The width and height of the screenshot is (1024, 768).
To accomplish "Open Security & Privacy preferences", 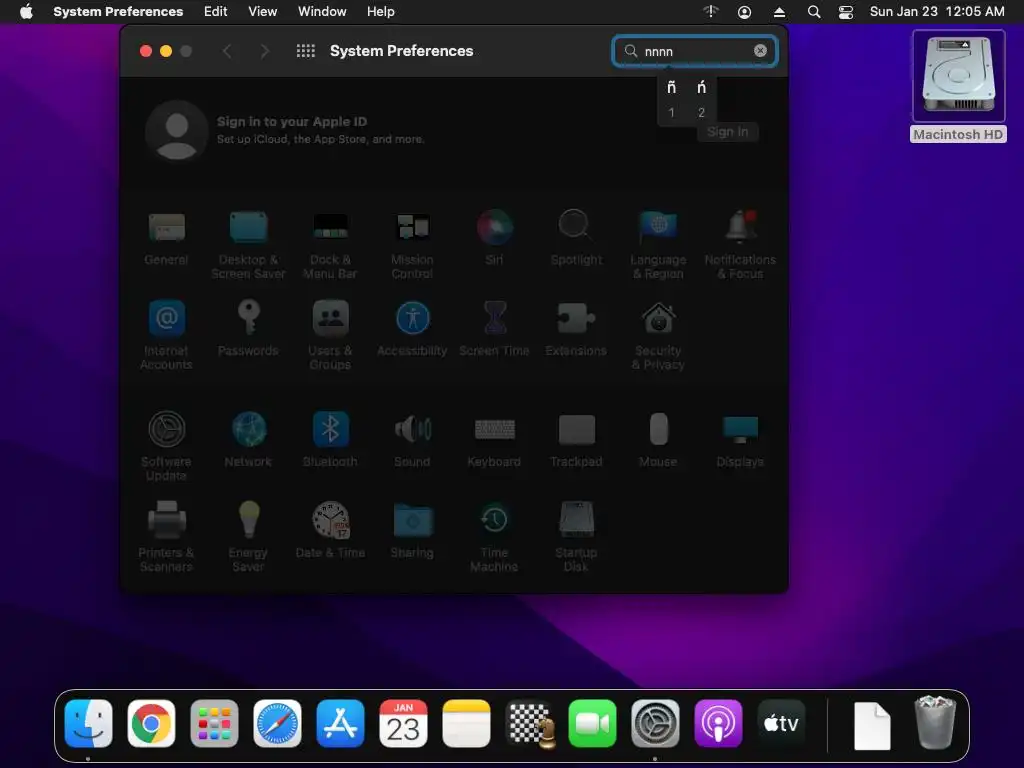I will pyautogui.click(x=658, y=336).
